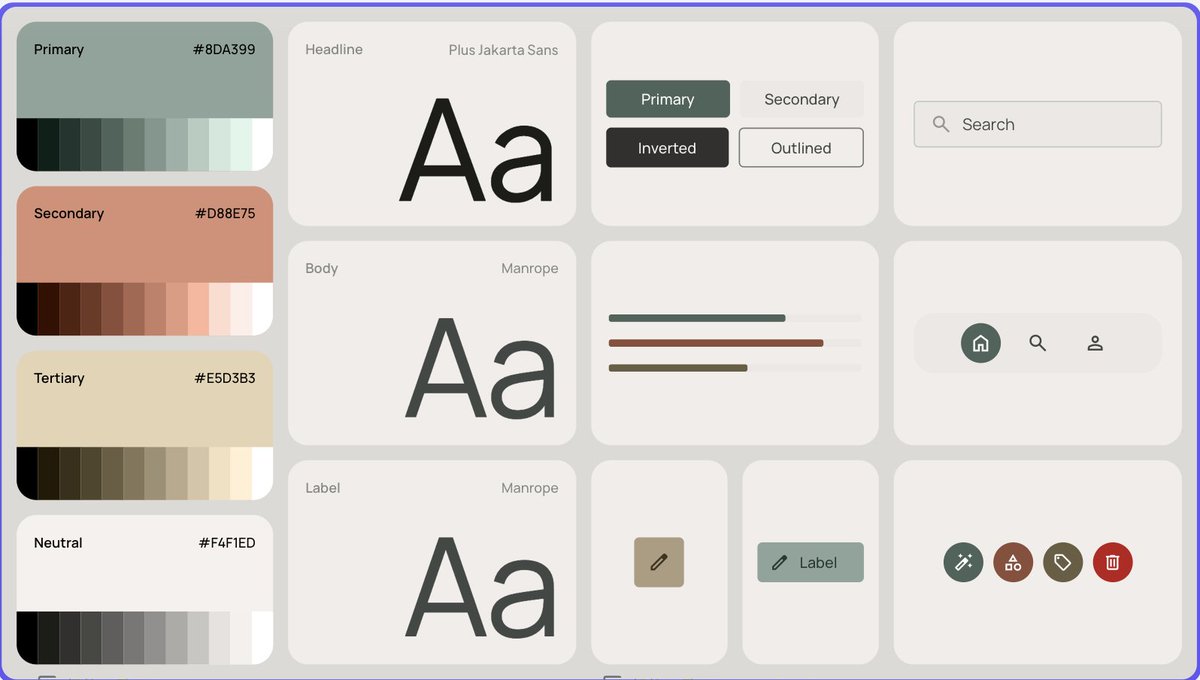This screenshot has width=1200, height=680.
Task: Click the Neutral palette label
Action: coord(58,543)
